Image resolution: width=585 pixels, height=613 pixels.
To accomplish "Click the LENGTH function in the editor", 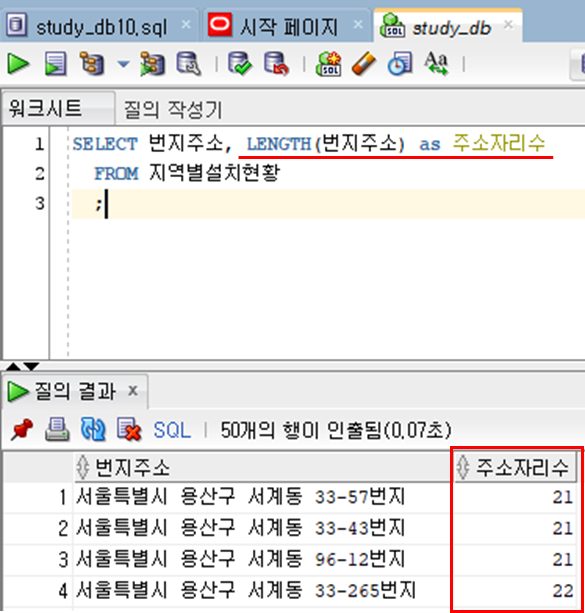I will coord(279,144).
